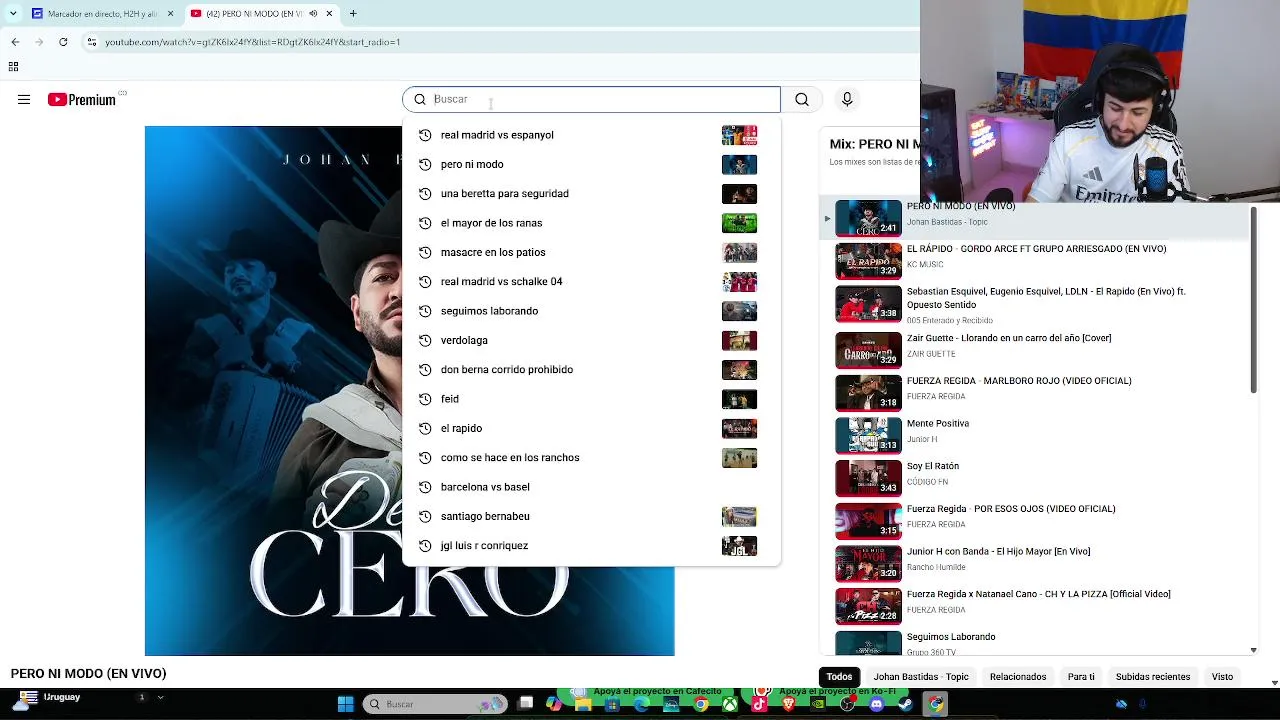Click the Windows taskbar Buscar search box
Screen dimensions: 1280x720
434,704
